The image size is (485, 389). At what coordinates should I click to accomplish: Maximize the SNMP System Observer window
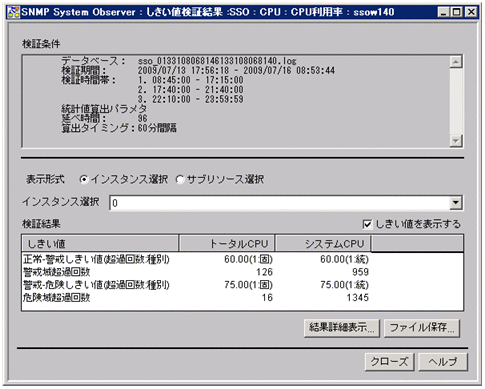pos(457,13)
